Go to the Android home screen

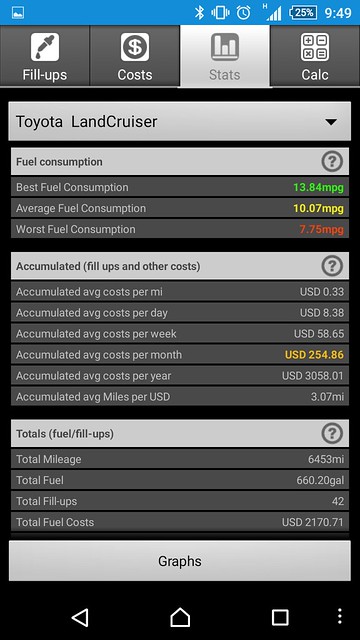180,617
